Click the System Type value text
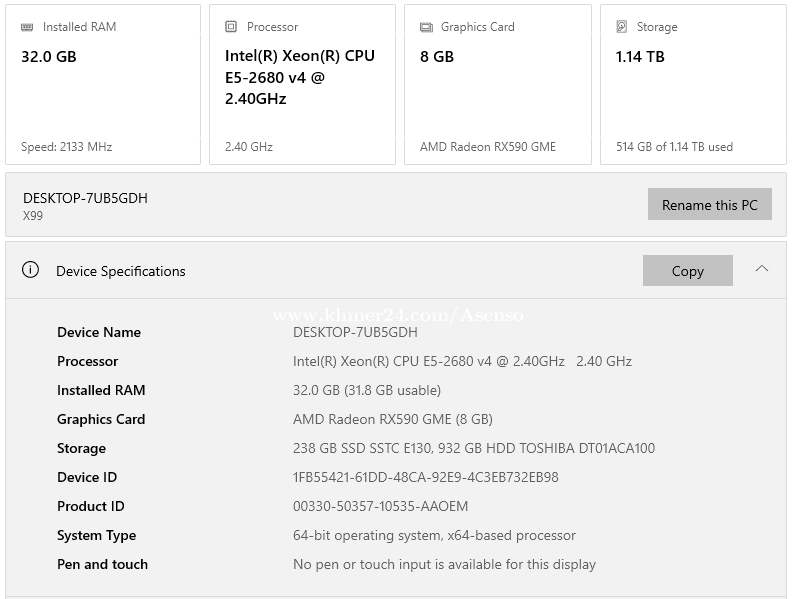The height and width of the screenshot is (599, 796). coord(434,535)
